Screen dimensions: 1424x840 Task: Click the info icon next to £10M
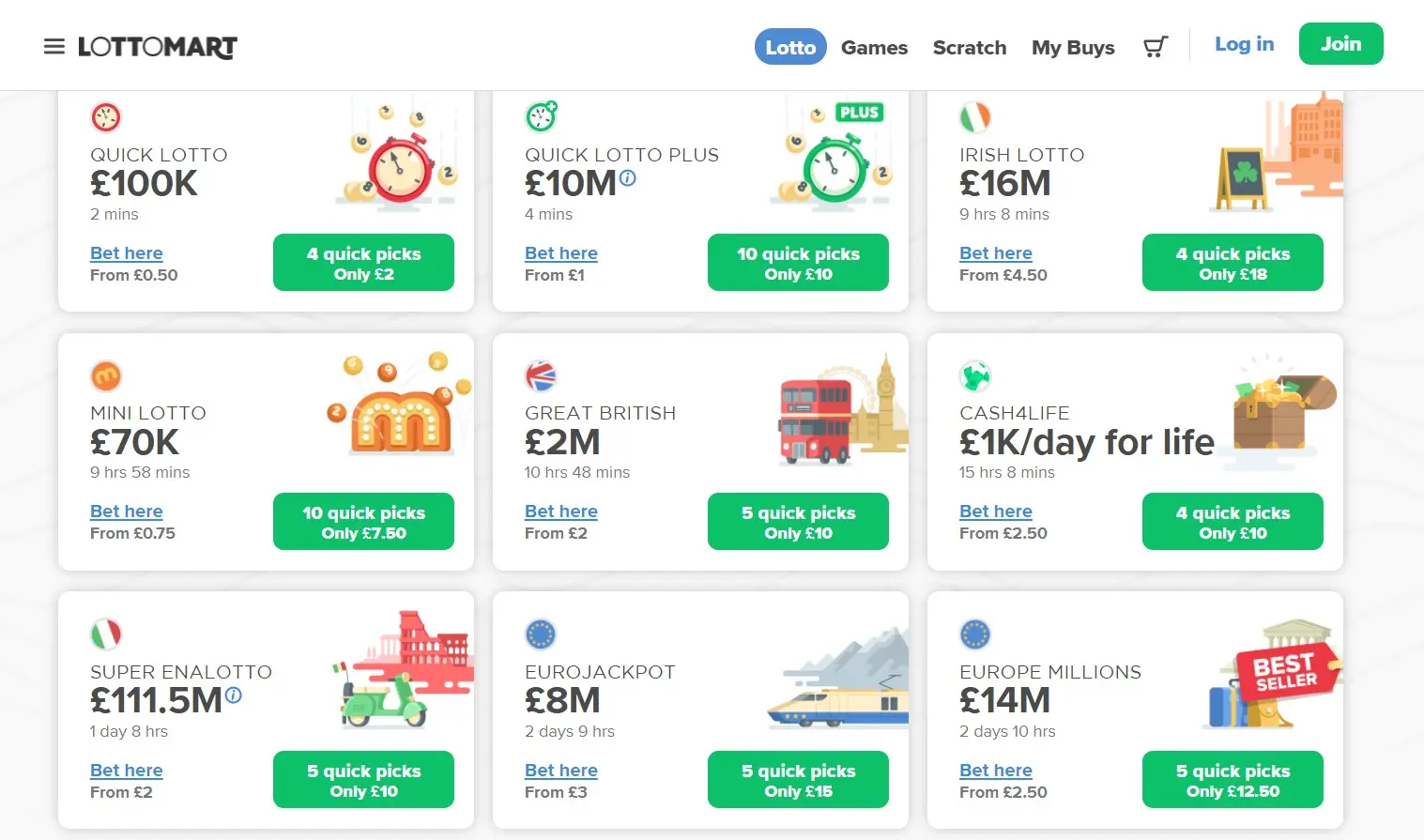click(x=628, y=177)
